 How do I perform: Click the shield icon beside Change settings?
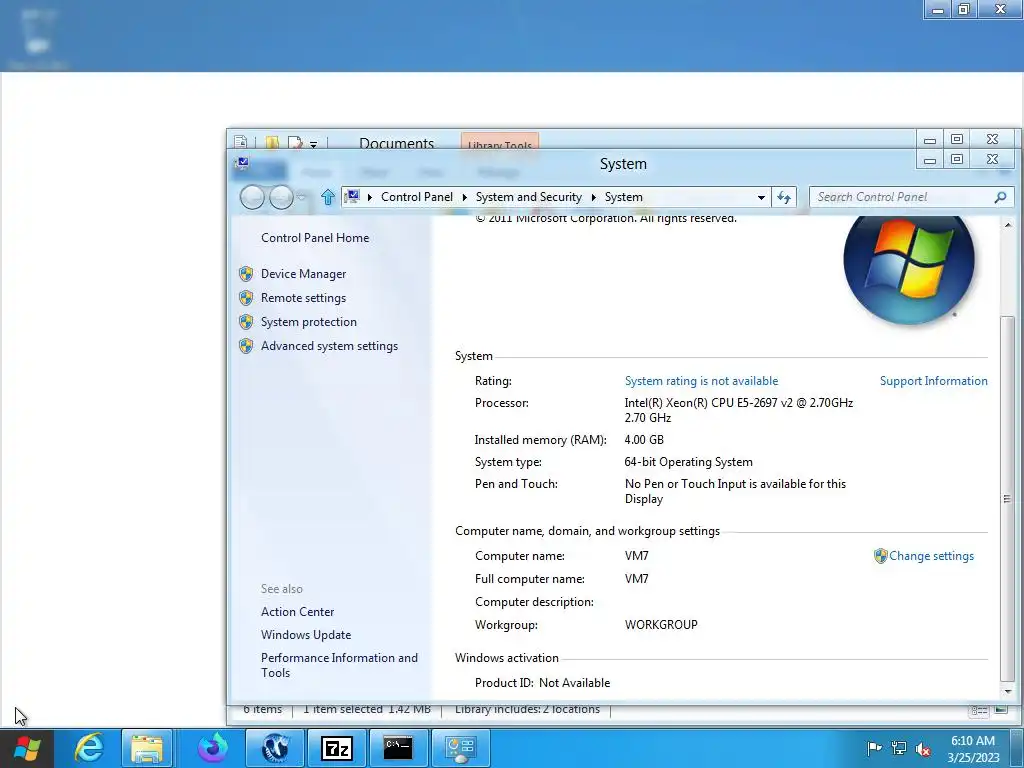coord(880,556)
